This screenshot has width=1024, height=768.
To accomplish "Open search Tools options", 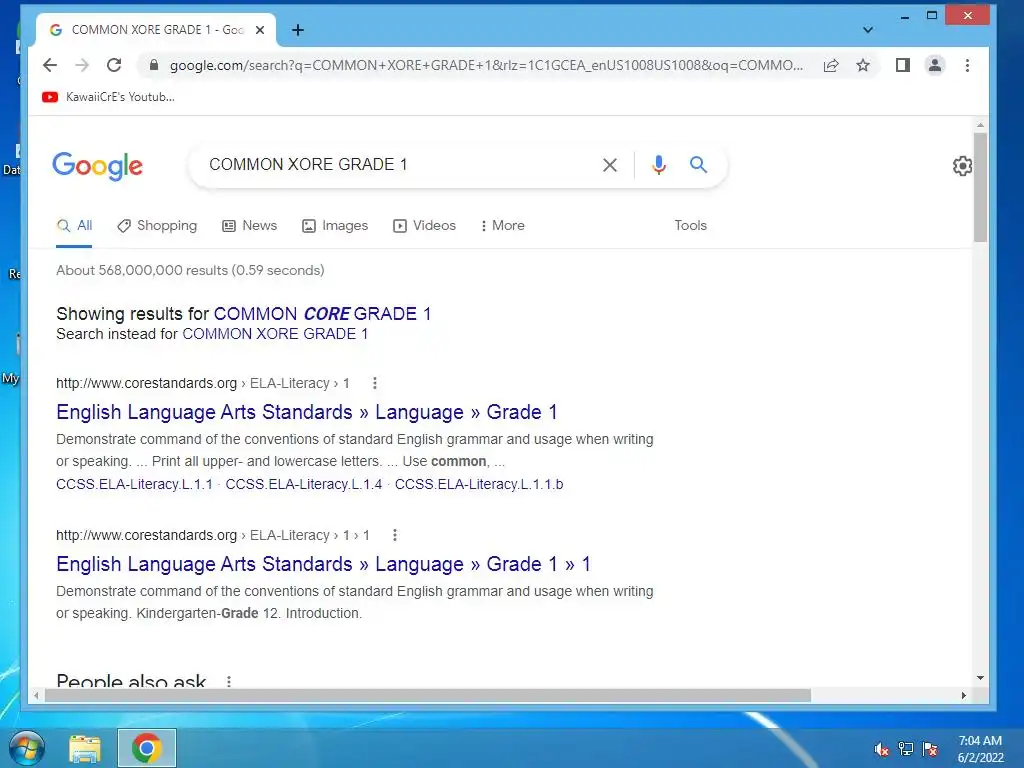I will (x=690, y=225).
